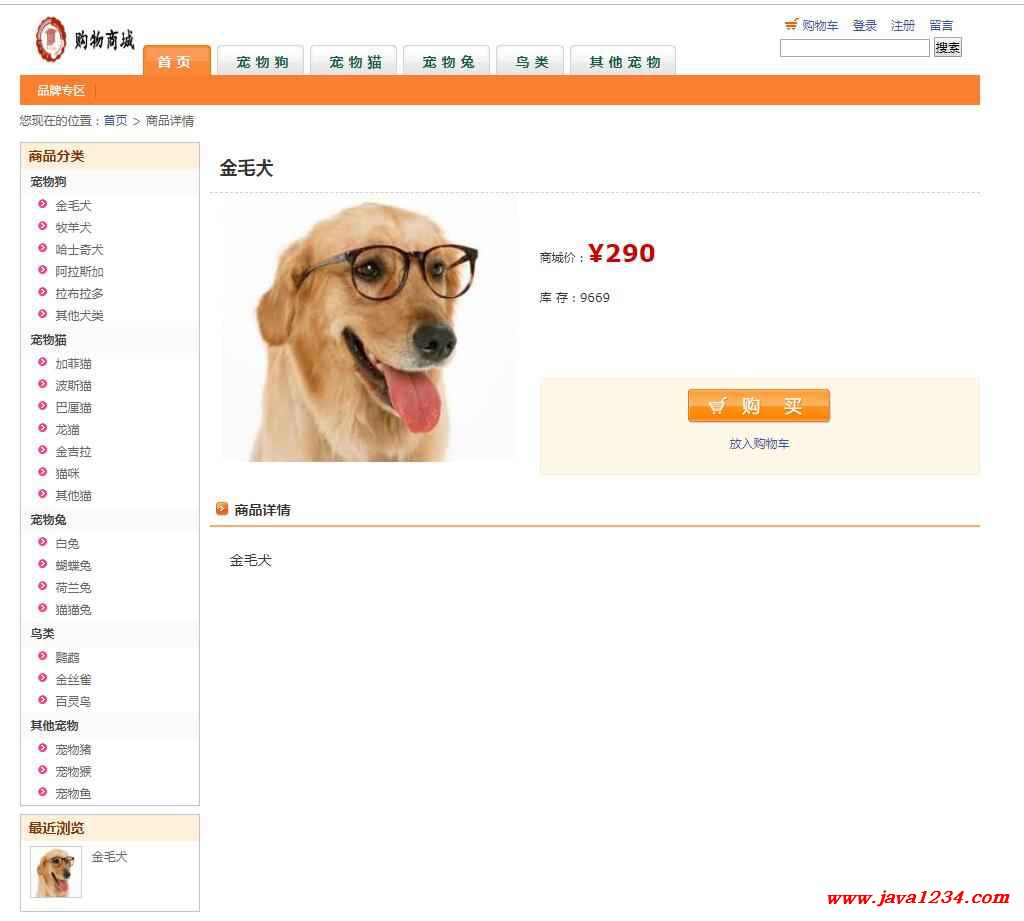This screenshot has width=1024, height=921.
Task: Click the bullet icon beside 金丝雀
Action: (x=42, y=678)
